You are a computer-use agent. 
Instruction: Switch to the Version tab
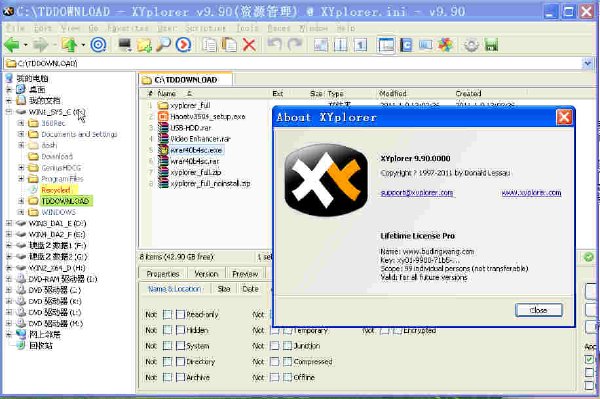tap(206, 274)
